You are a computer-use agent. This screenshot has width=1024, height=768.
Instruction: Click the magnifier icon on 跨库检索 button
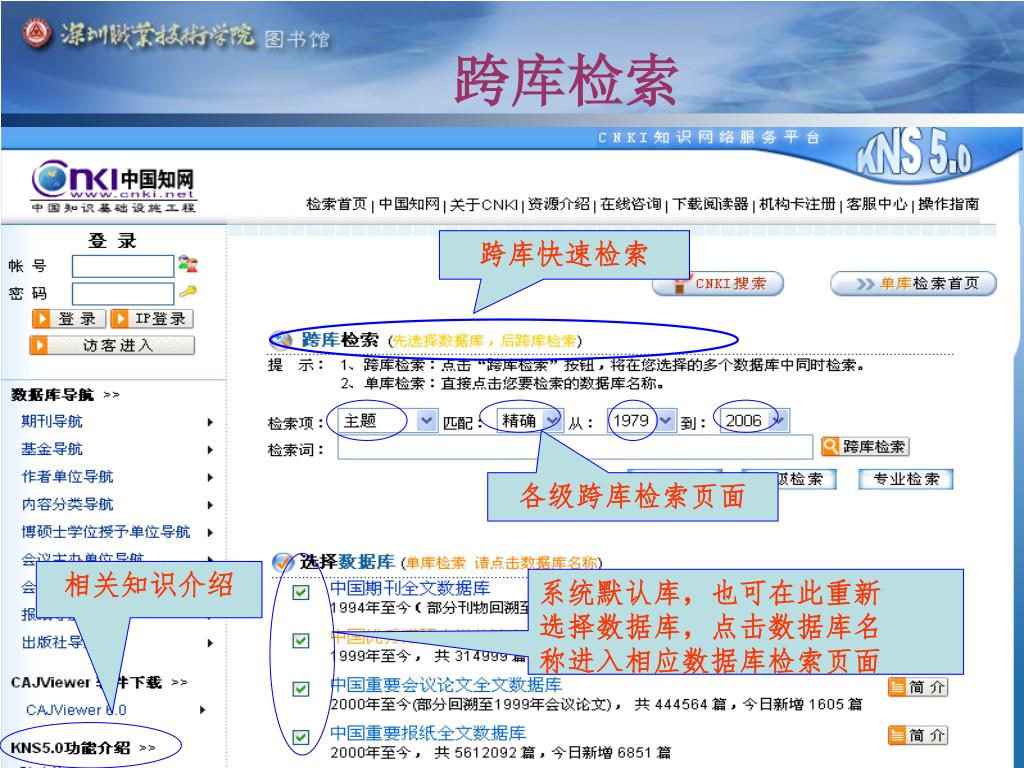(829, 446)
